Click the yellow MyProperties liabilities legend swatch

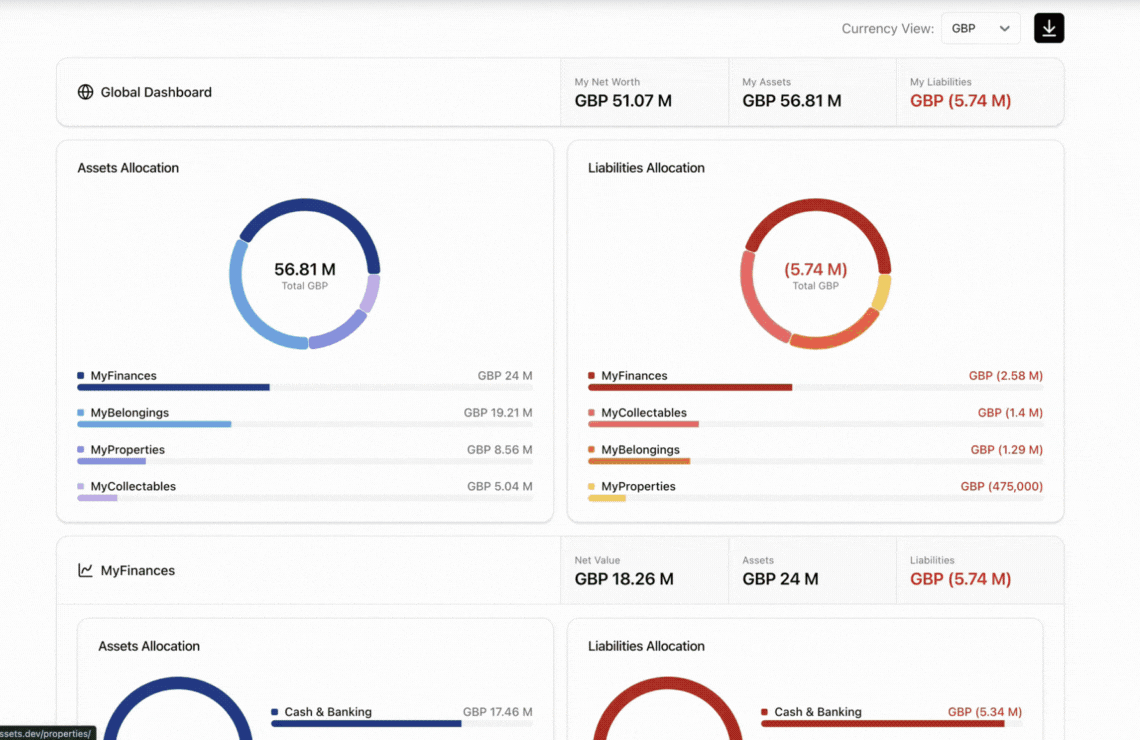tap(591, 486)
